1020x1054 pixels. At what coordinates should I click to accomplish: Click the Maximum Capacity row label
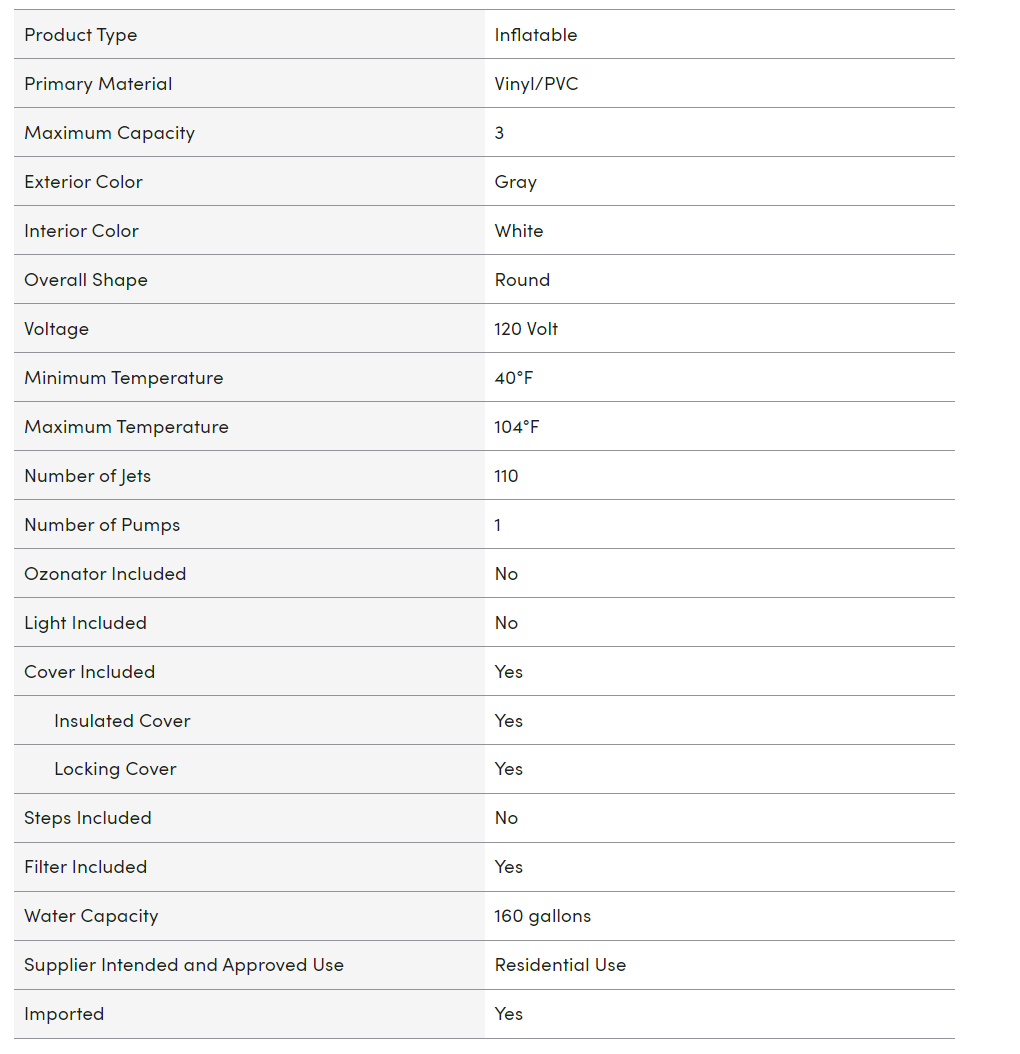point(110,133)
